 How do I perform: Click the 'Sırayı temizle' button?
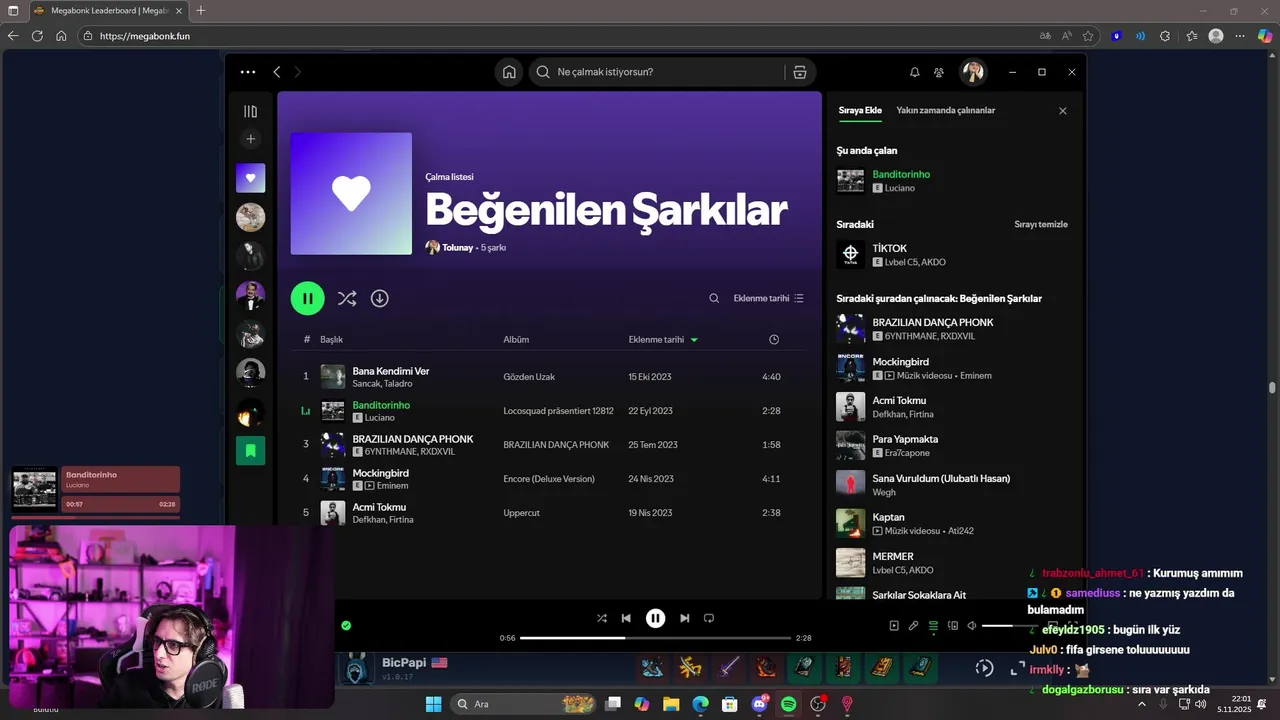pos(1041,224)
